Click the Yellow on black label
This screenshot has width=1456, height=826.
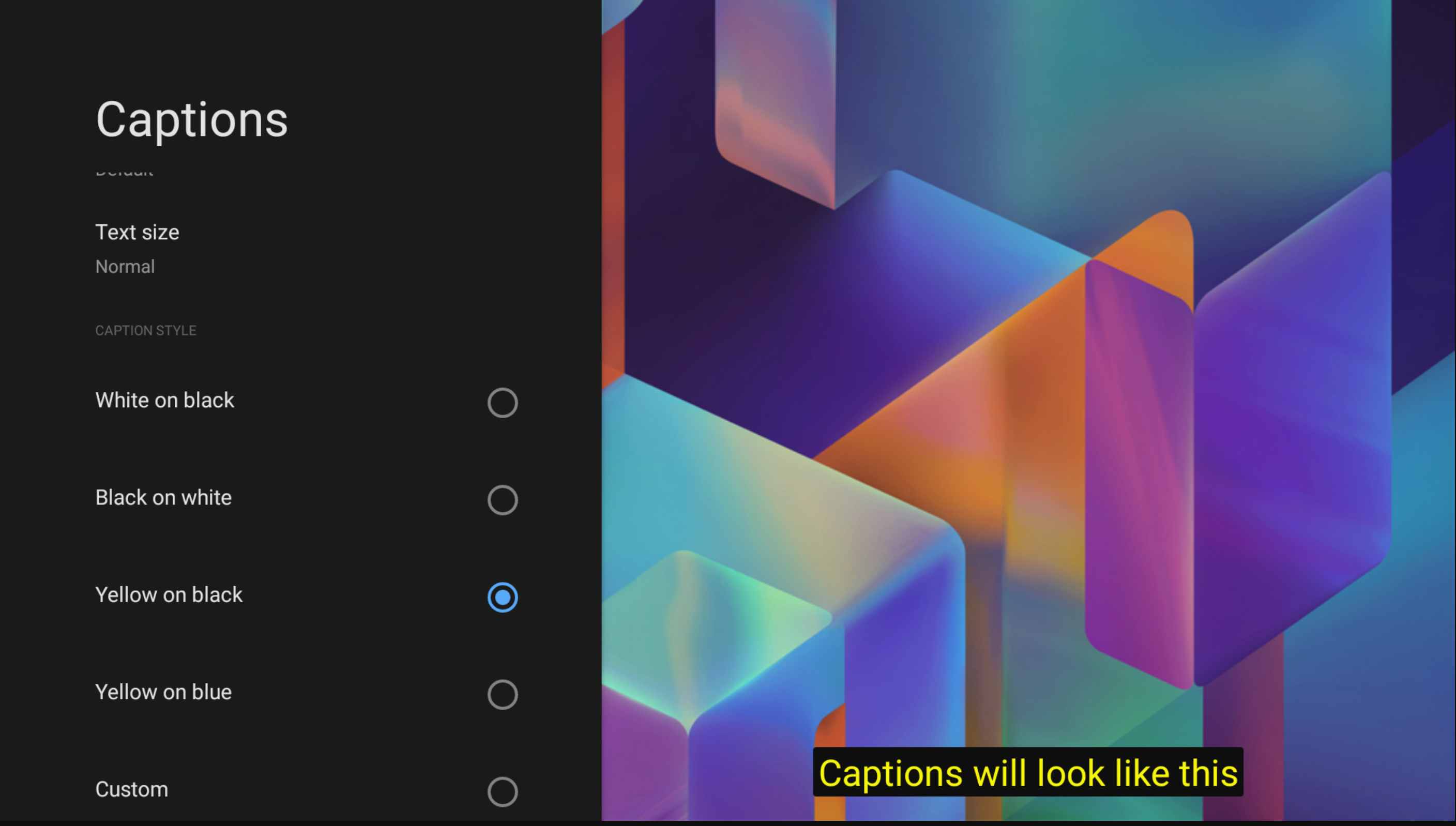(x=169, y=594)
